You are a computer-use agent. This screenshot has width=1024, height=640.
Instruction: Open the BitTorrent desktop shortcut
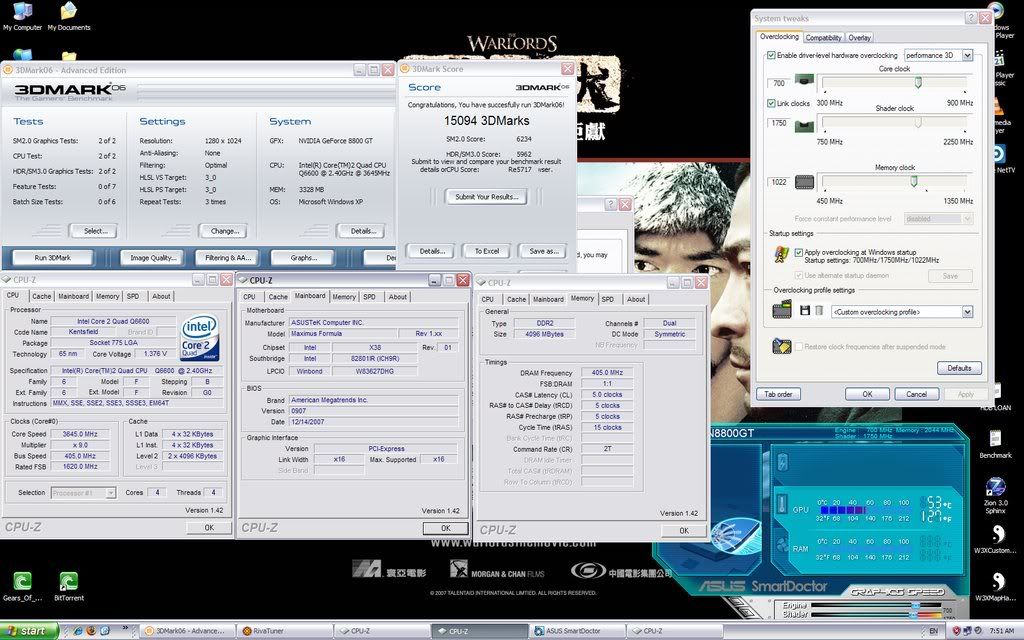[69, 586]
